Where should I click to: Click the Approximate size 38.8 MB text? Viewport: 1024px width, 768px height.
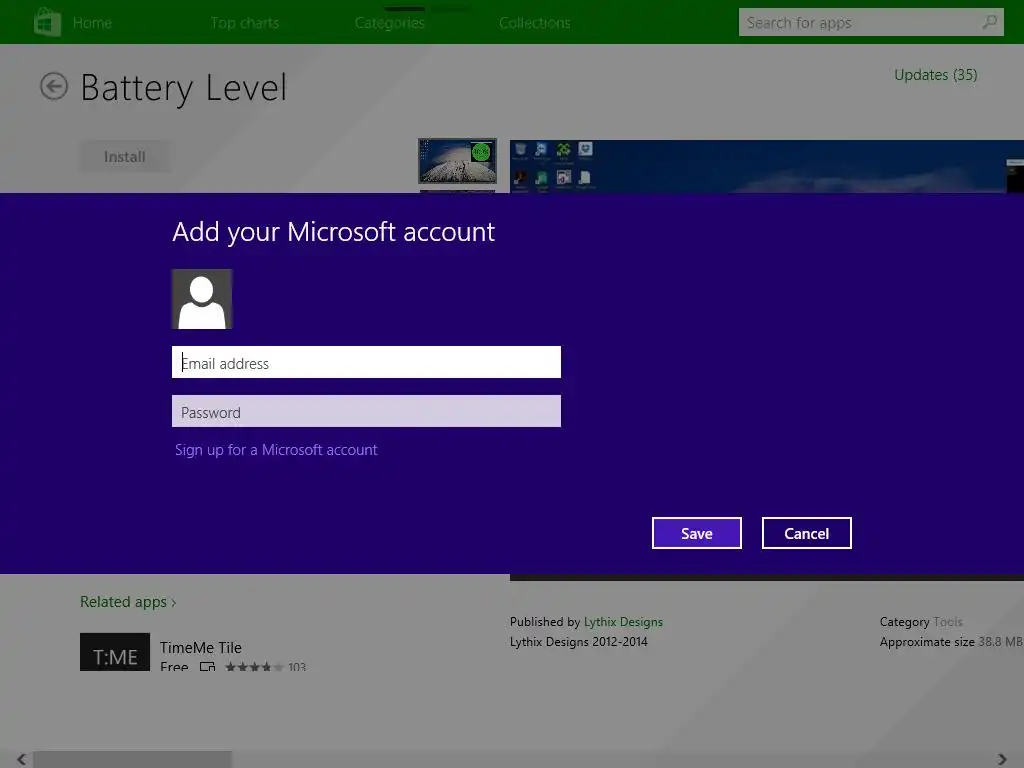coord(951,642)
